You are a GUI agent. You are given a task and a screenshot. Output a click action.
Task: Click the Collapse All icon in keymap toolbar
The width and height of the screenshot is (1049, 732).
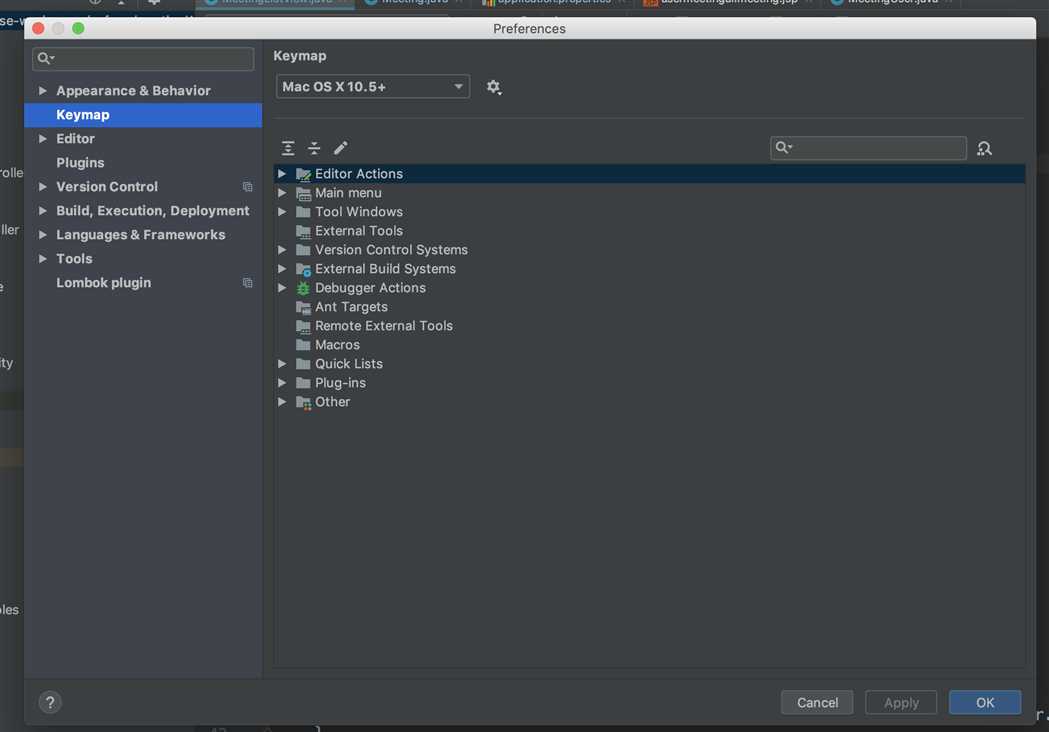point(314,148)
